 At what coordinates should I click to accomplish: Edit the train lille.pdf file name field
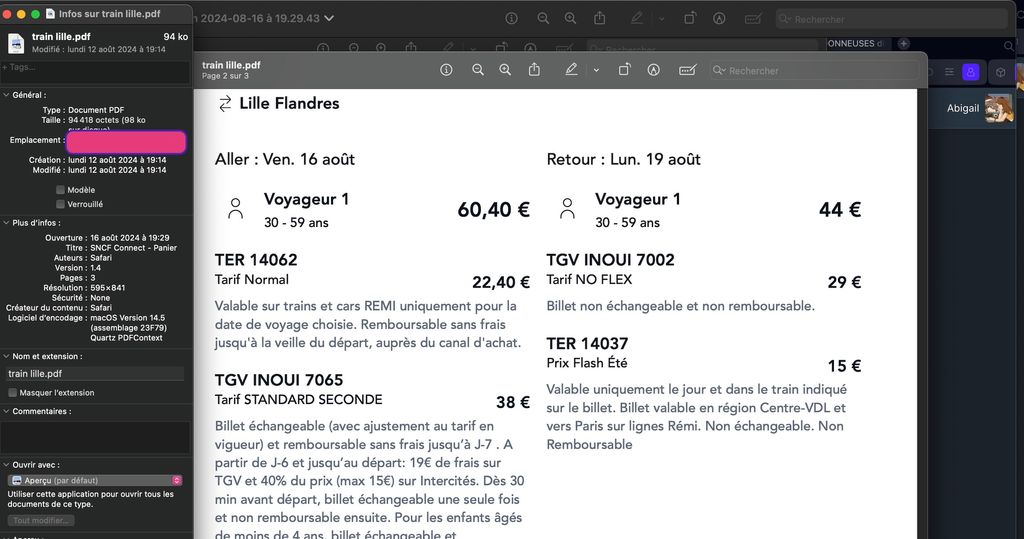coord(95,374)
